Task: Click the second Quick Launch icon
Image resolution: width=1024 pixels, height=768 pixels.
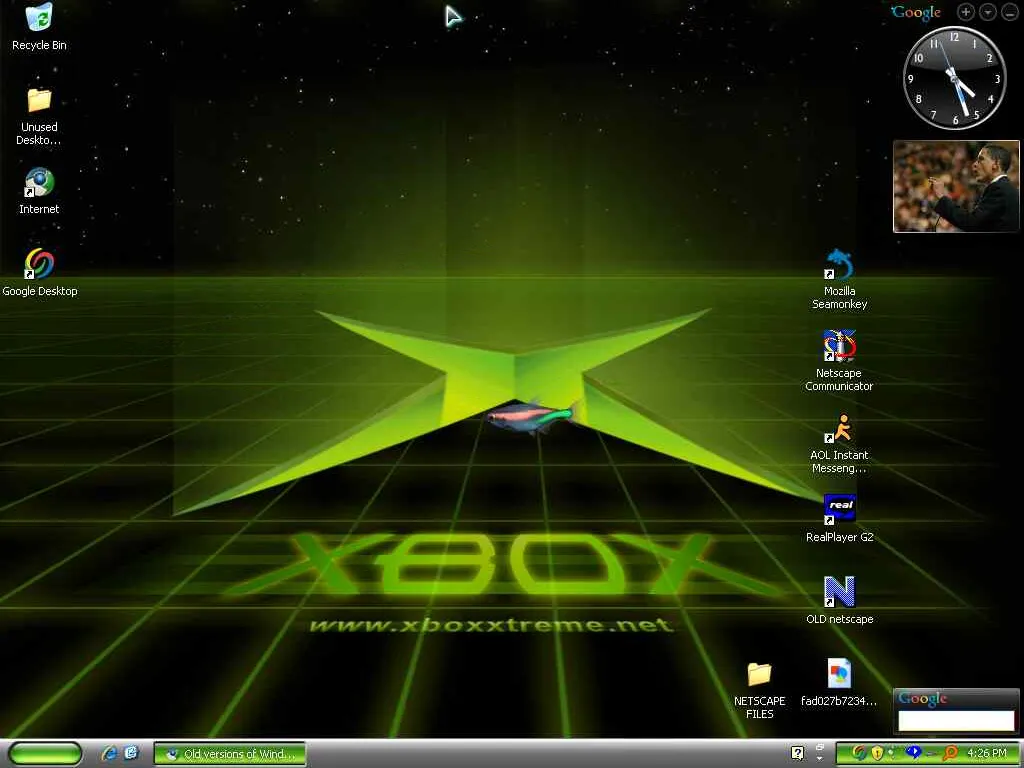Action: [x=131, y=753]
